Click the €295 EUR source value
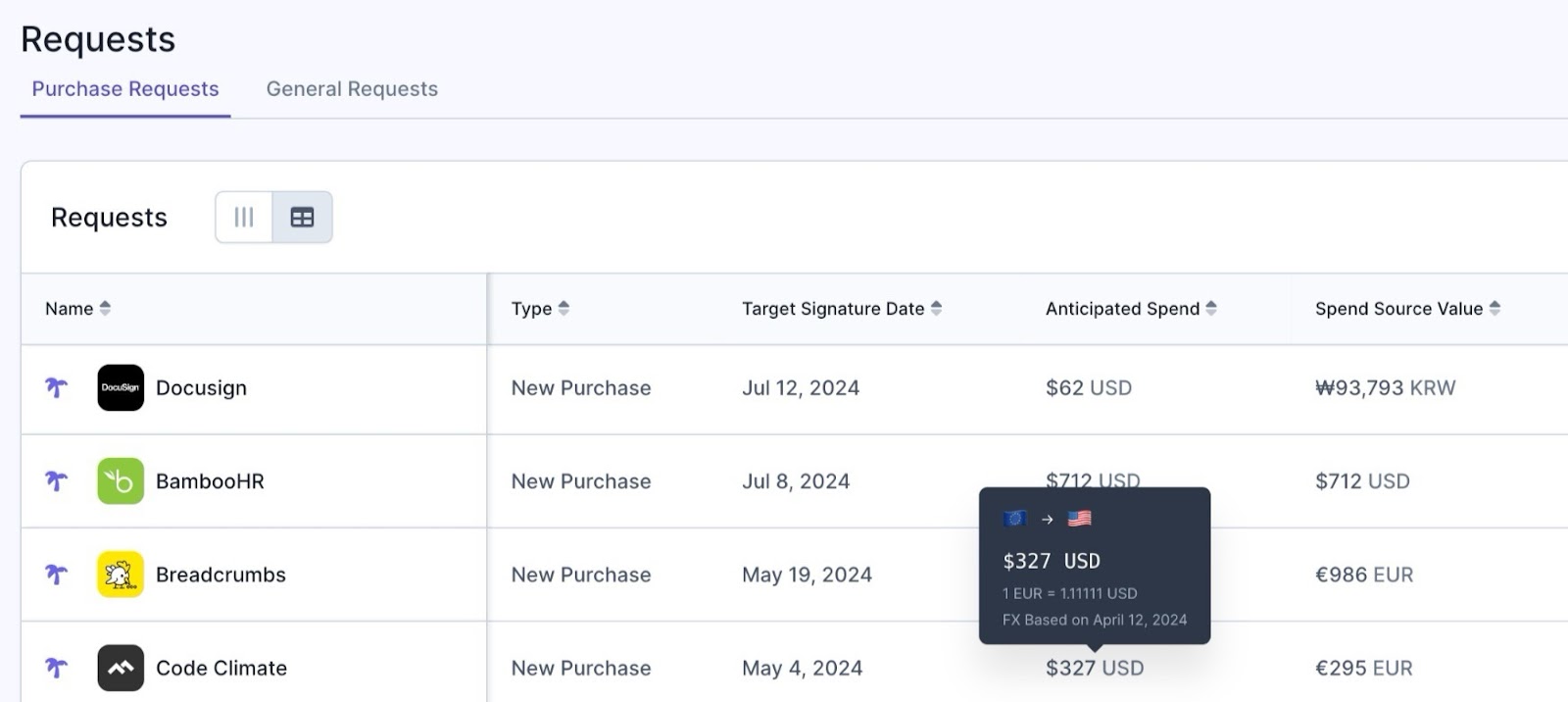Viewport: 1568px width, 702px height. click(1364, 668)
